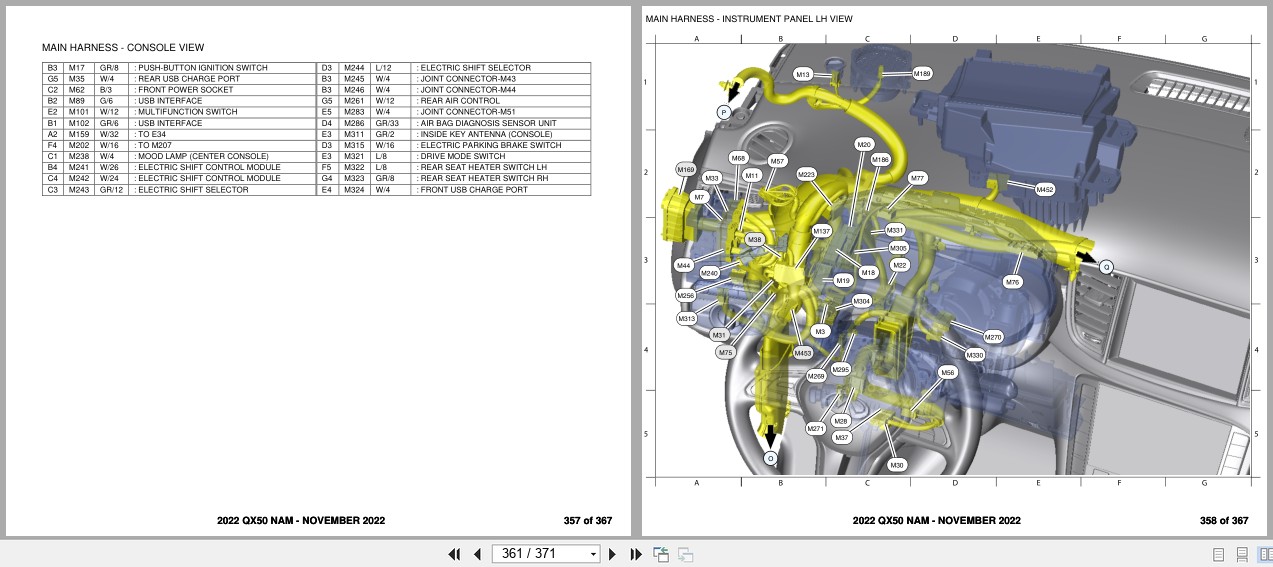Screen dimensions: 1273x567
Task: Click the 'MAIN HARNESS - CONSOLE VIEW' heading
Action: (x=123, y=47)
